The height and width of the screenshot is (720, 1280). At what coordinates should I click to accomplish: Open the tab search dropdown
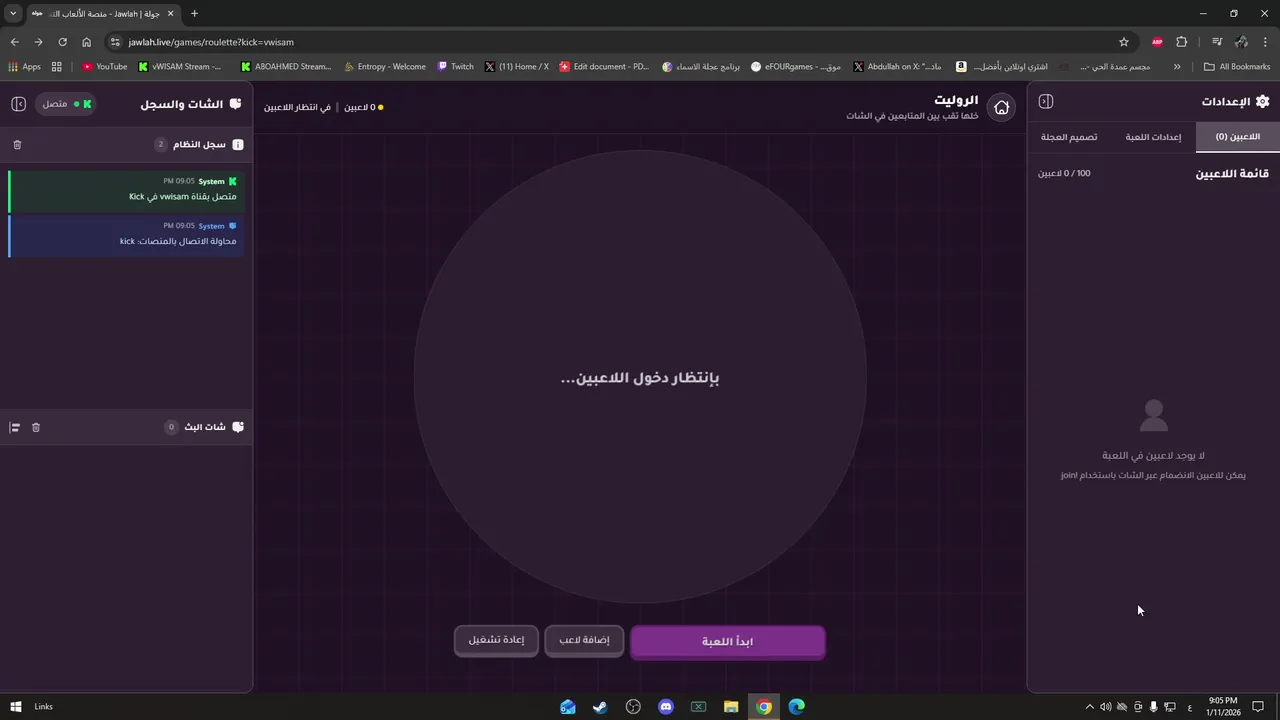click(13, 13)
